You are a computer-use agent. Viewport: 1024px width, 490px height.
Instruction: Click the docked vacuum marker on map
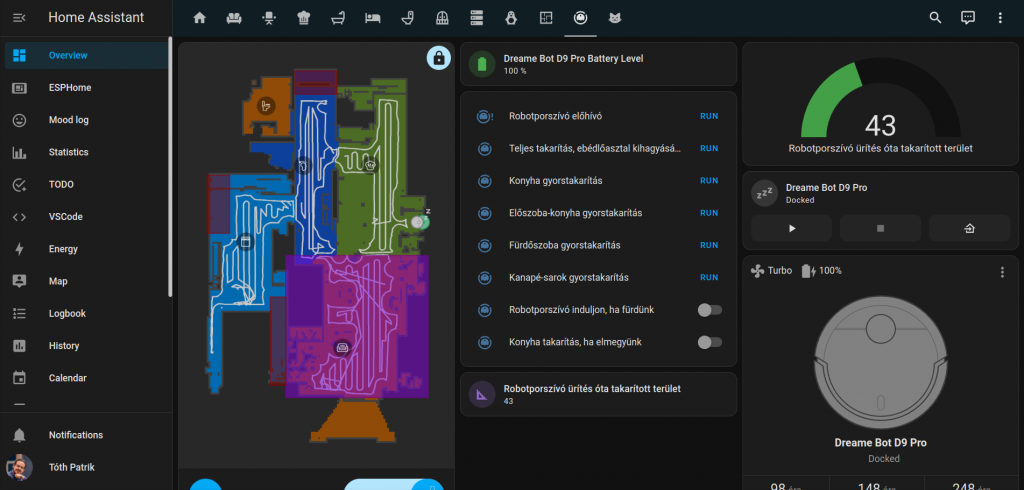[x=419, y=222]
